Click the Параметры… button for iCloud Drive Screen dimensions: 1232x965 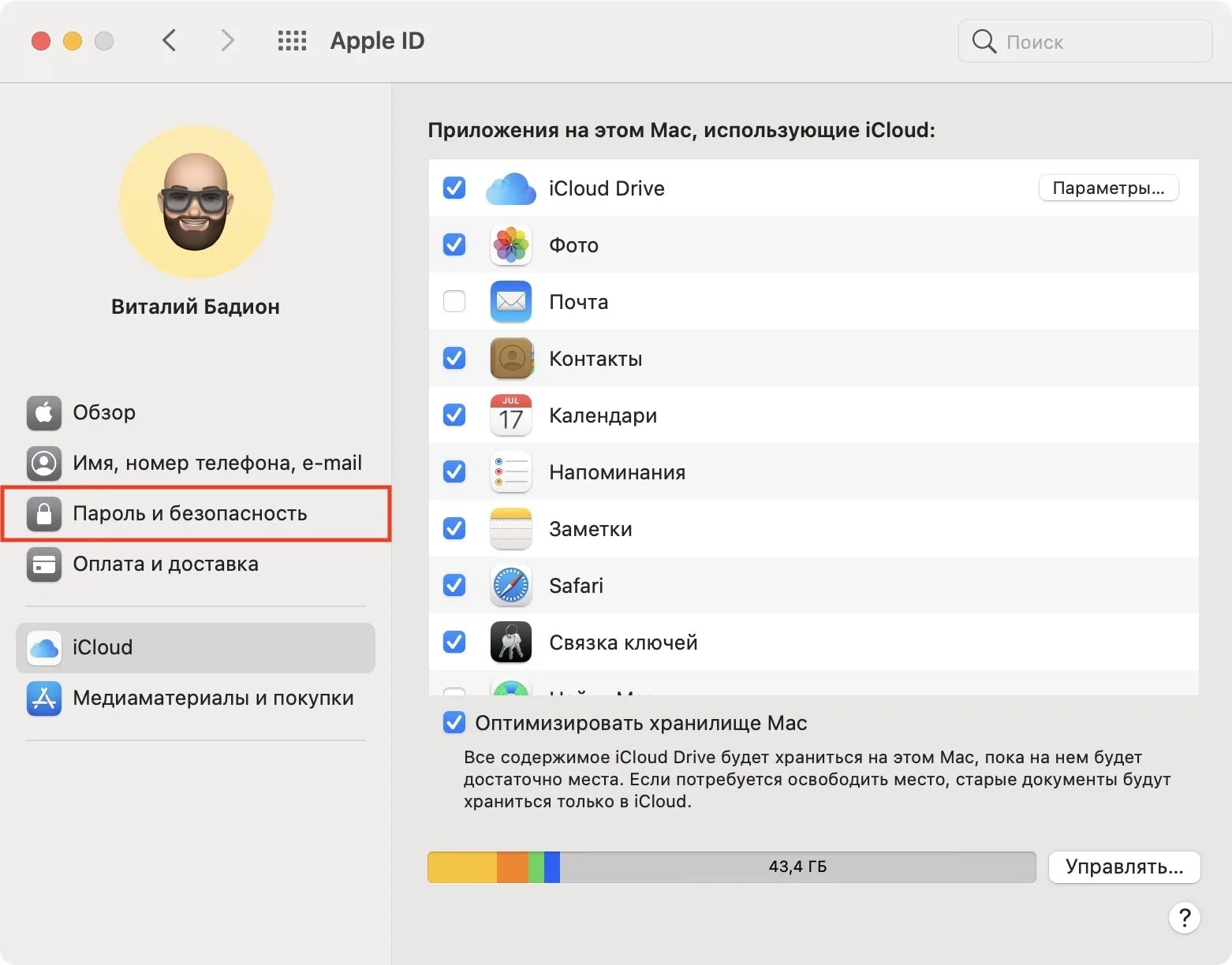pyautogui.click(x=1108, y=188)
